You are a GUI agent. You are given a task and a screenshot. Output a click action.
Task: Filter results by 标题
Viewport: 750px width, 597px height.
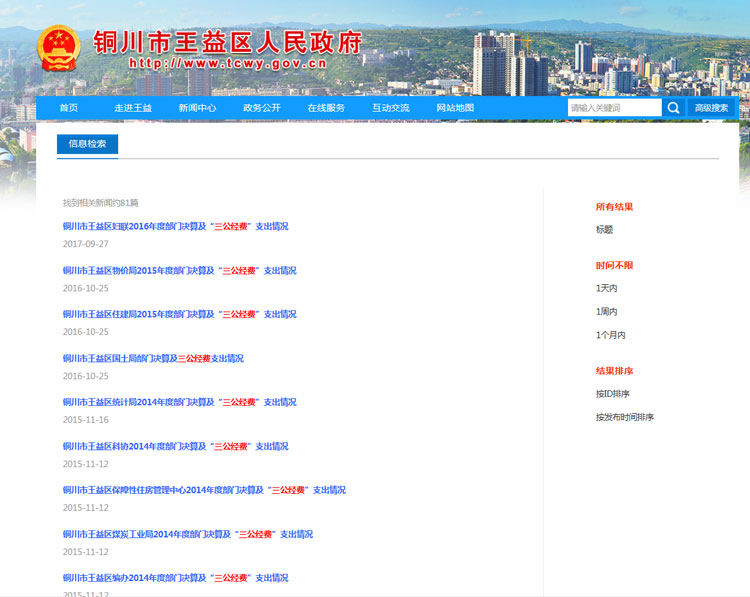coord(604,230)
